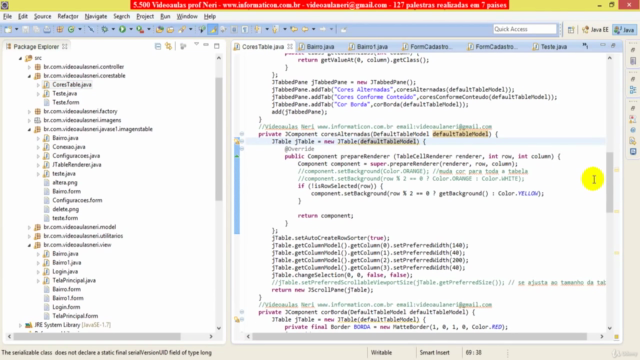The image size is (640, 360).
Task: Toggle the Show Whitespace Characters button
Action: coord(245,29)
